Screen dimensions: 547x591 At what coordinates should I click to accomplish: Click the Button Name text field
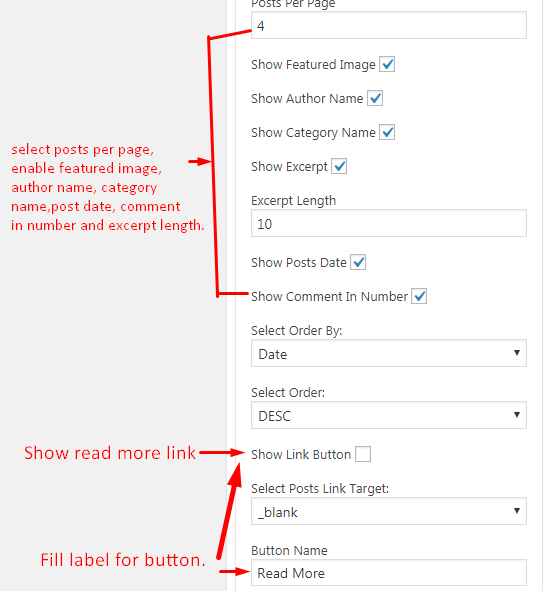coord(389,573)
